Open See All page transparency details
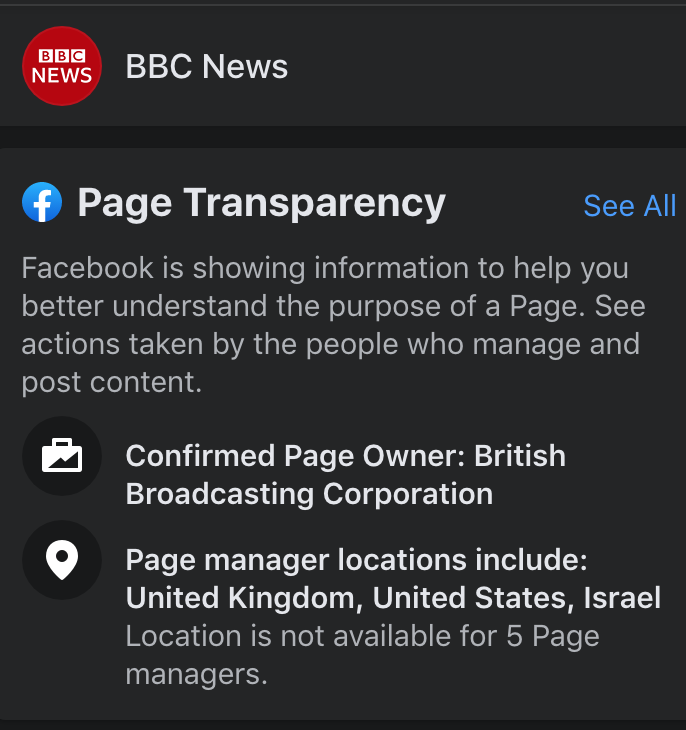 tap(630, 205)
